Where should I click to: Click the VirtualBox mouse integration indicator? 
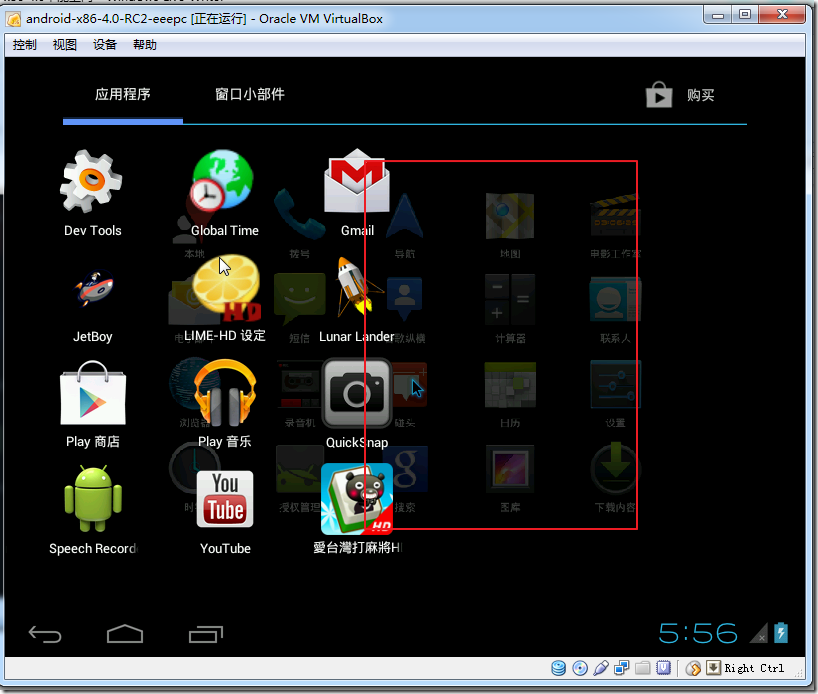(x=693, y=668)
